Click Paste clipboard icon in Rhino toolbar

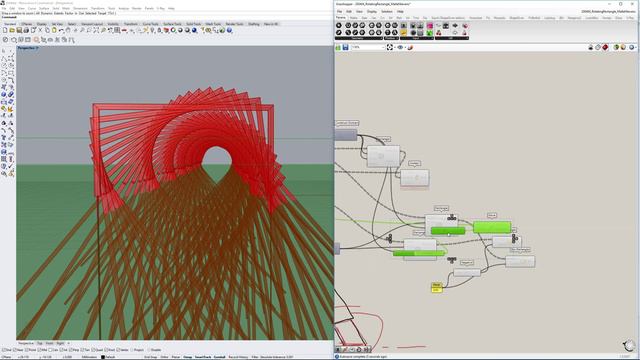pos(54,30)
